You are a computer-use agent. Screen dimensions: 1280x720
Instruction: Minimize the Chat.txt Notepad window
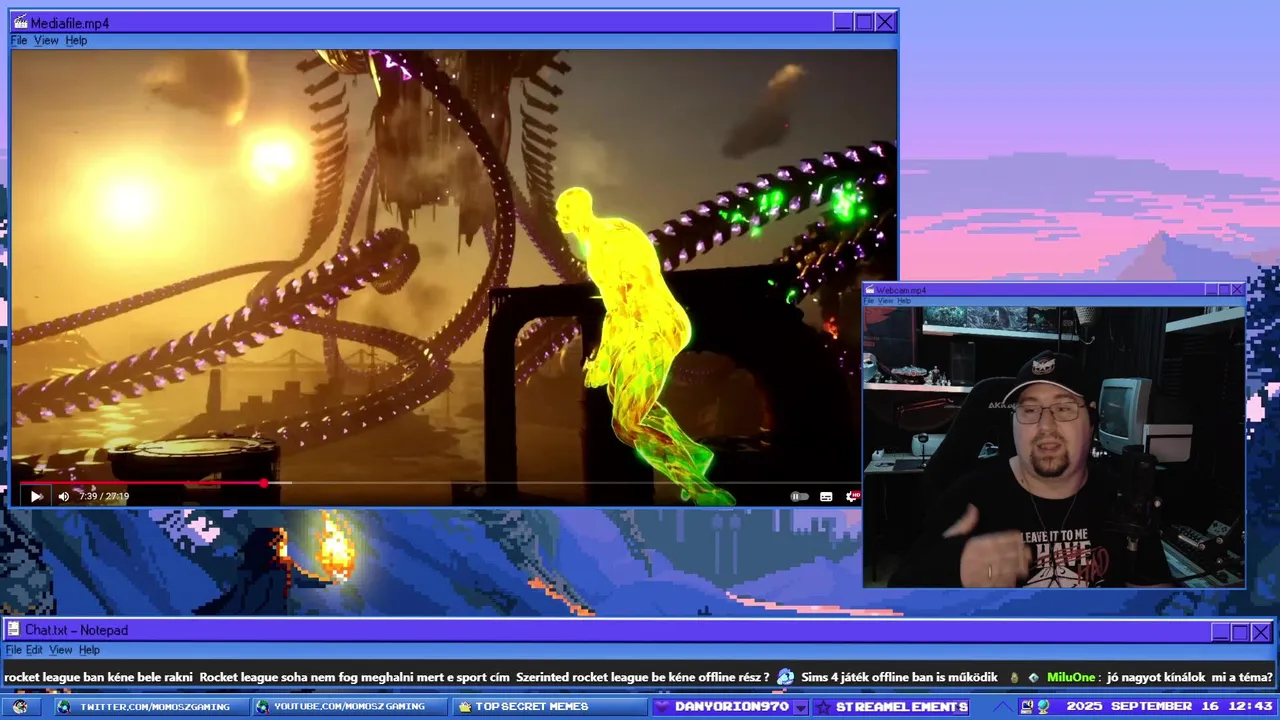pos(1220,632)
